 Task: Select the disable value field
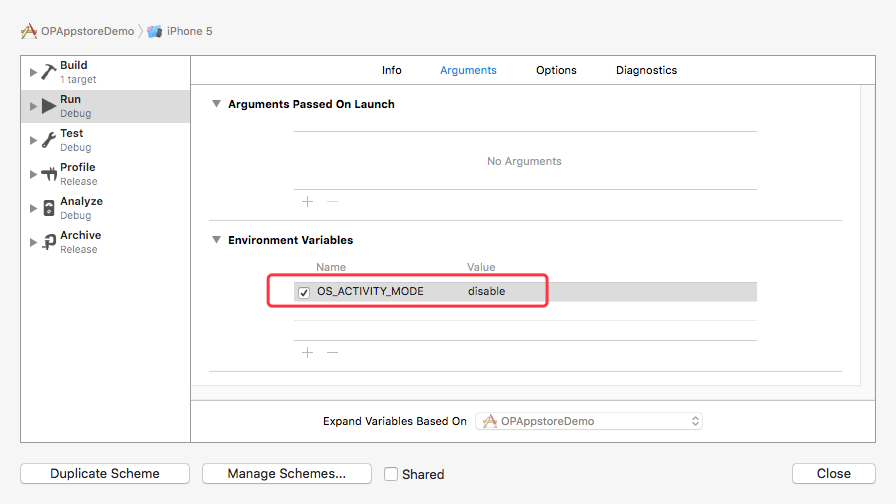tap(487, 291)
